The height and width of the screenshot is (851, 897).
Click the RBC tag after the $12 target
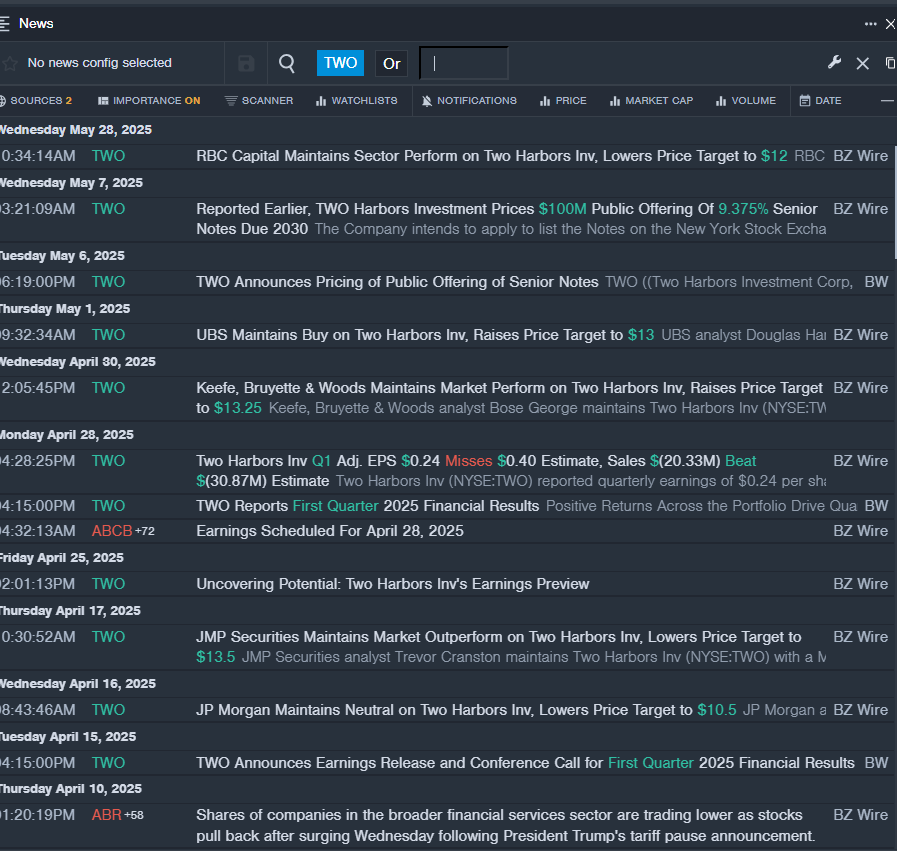[809, 156]
